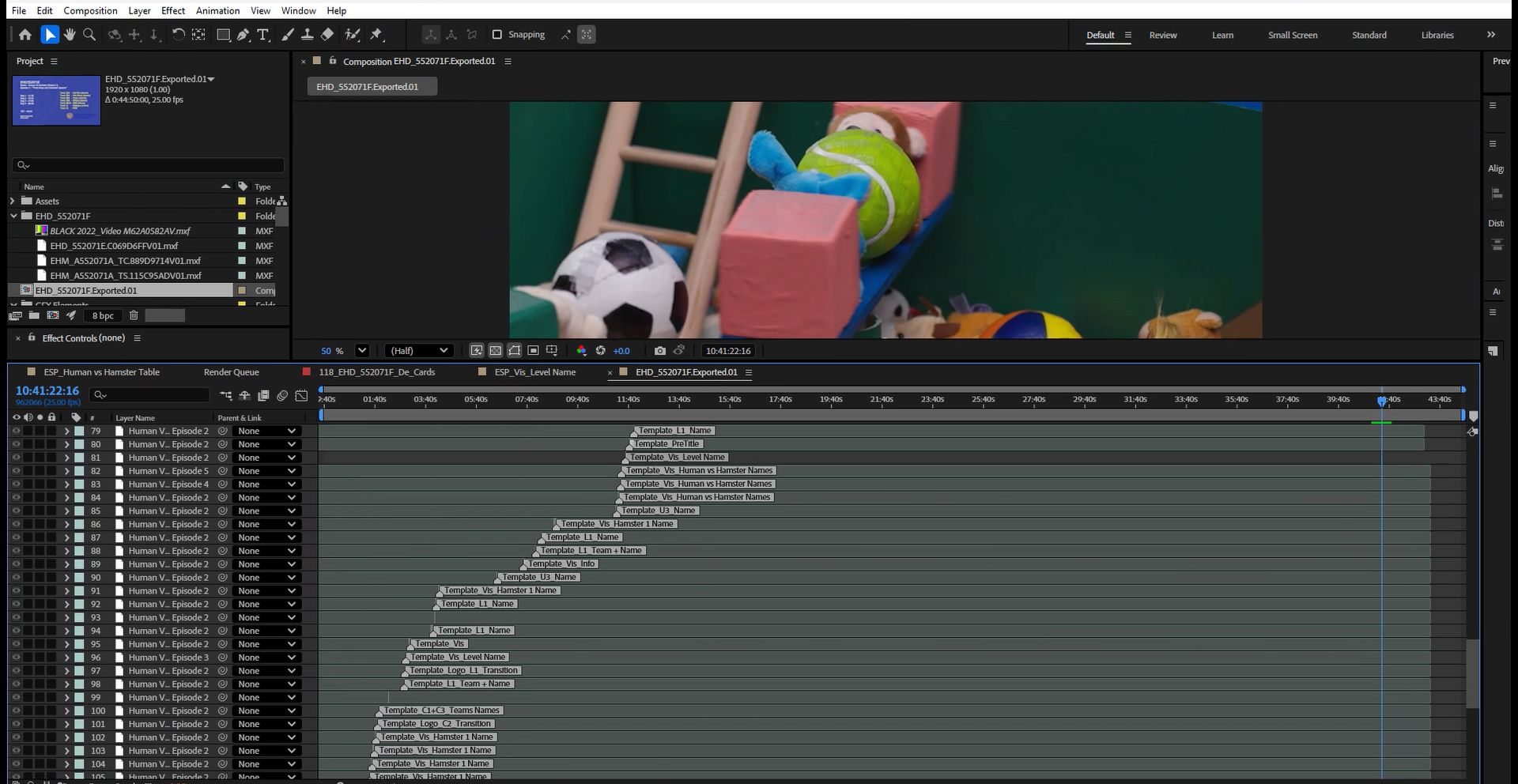Toggle visibility of layer 100

pyautogui.click(x=16, y=710)
